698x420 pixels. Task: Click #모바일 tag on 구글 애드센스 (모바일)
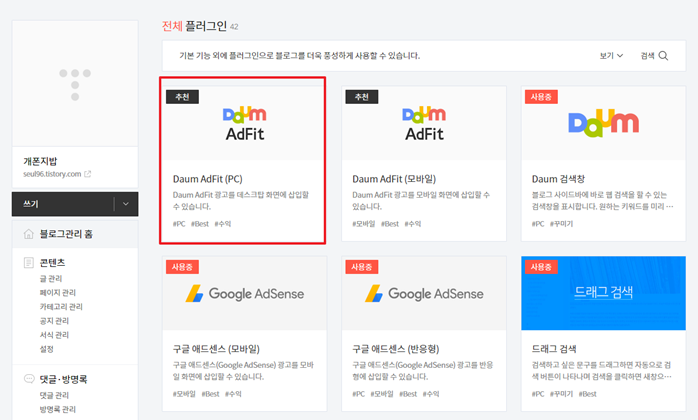(x=184, y=394)
